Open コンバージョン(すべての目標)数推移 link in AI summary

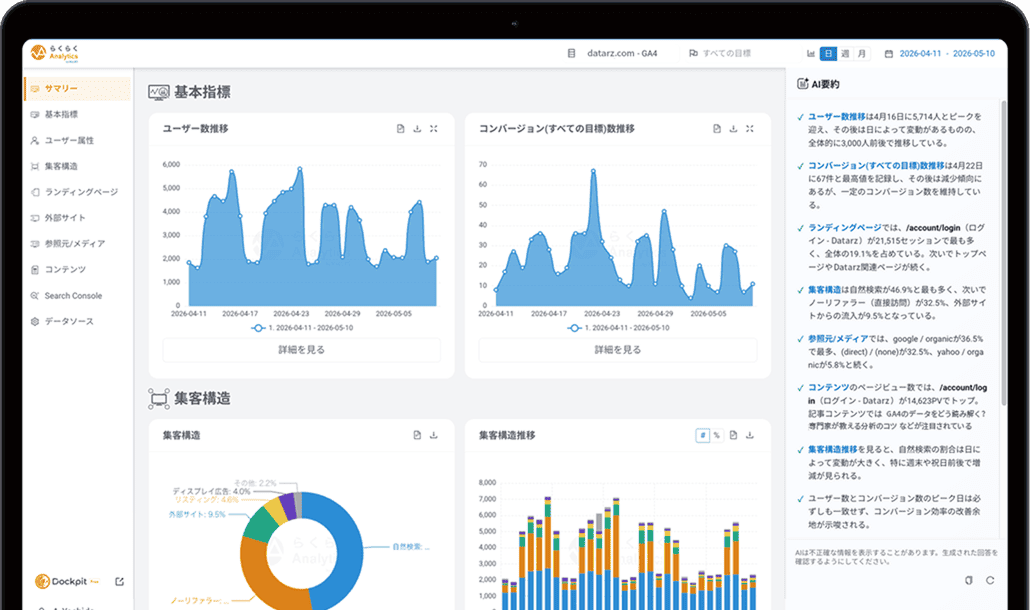point(876,166)
